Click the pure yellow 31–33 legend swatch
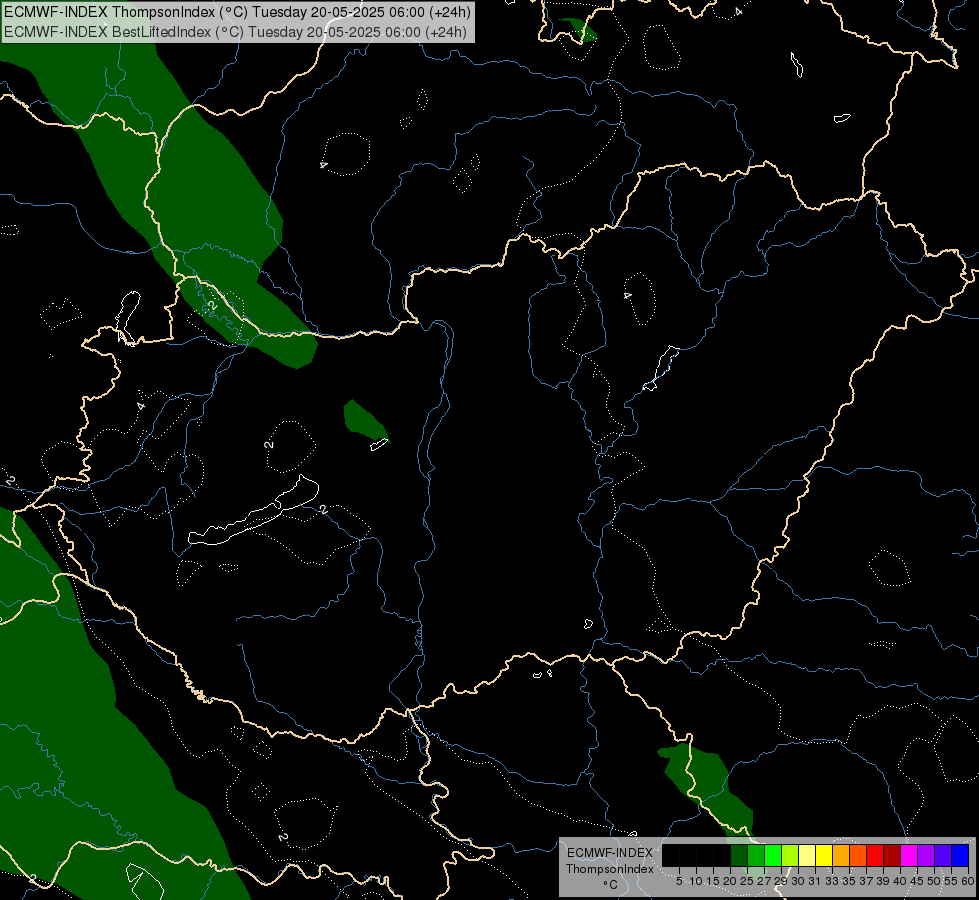979x900 pixels. click(824, 855)
